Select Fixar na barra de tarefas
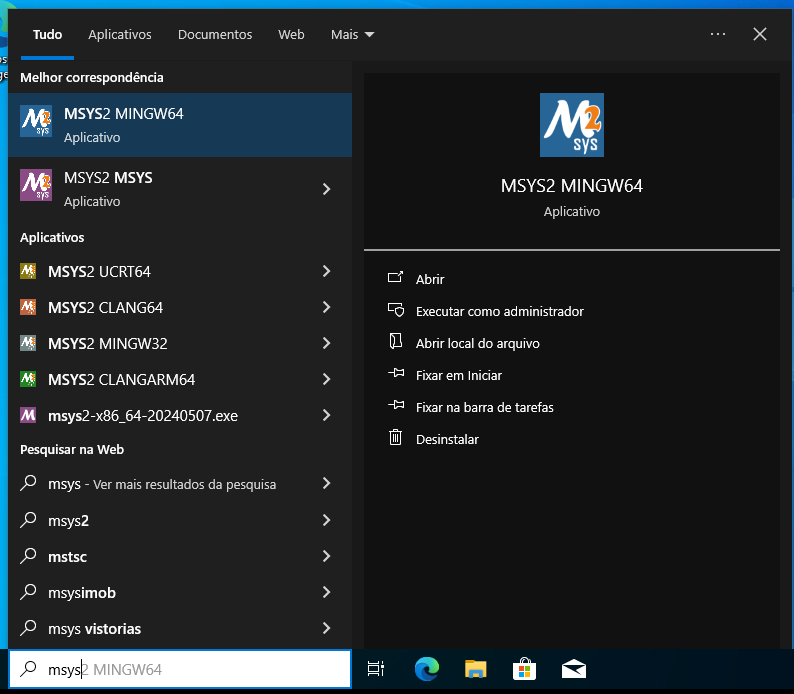The image size is (794, 694). [x=484, y=407]
